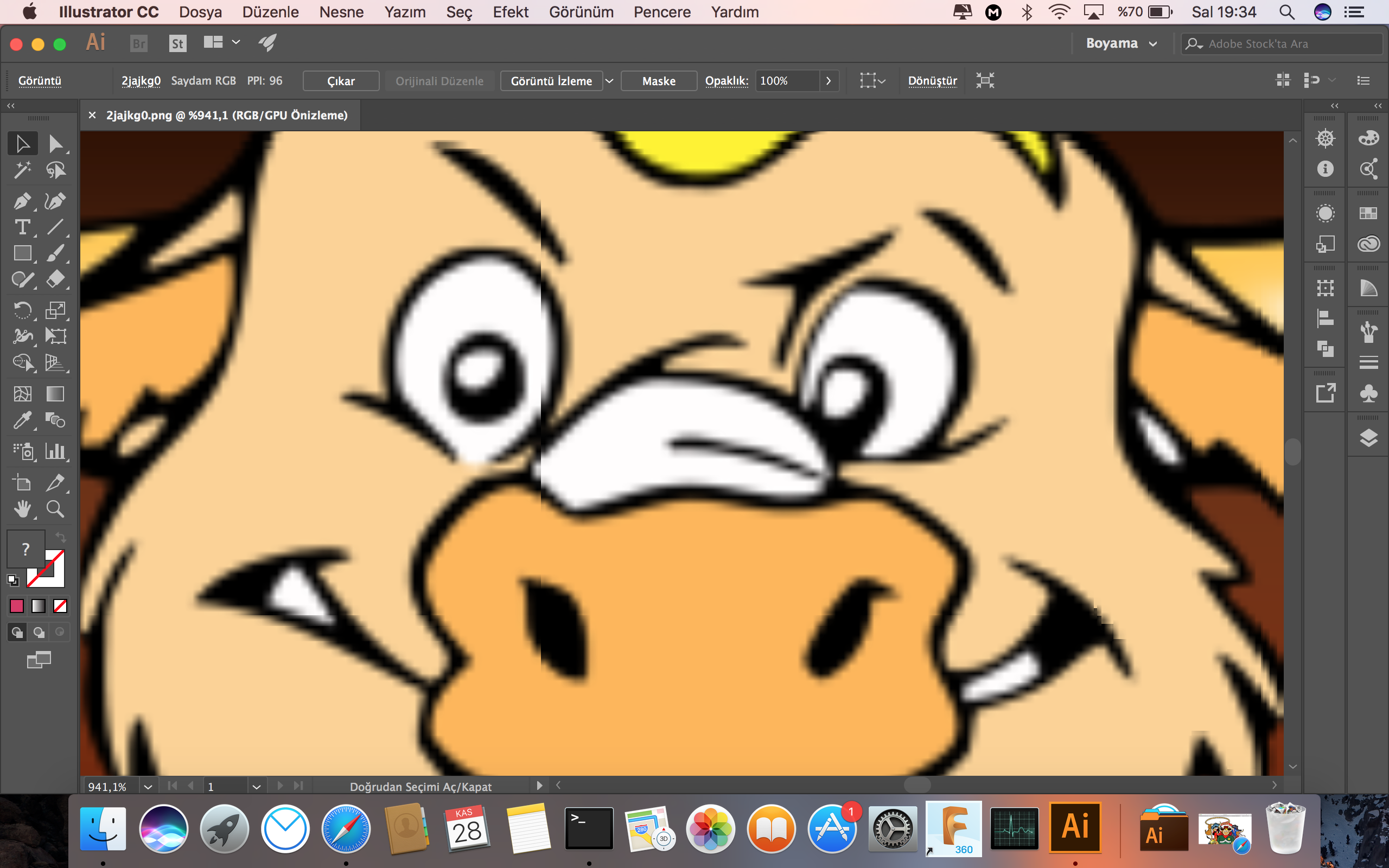Select the Eraser tool
Viewport: 1389px width, 868px height.
[56, 279]
